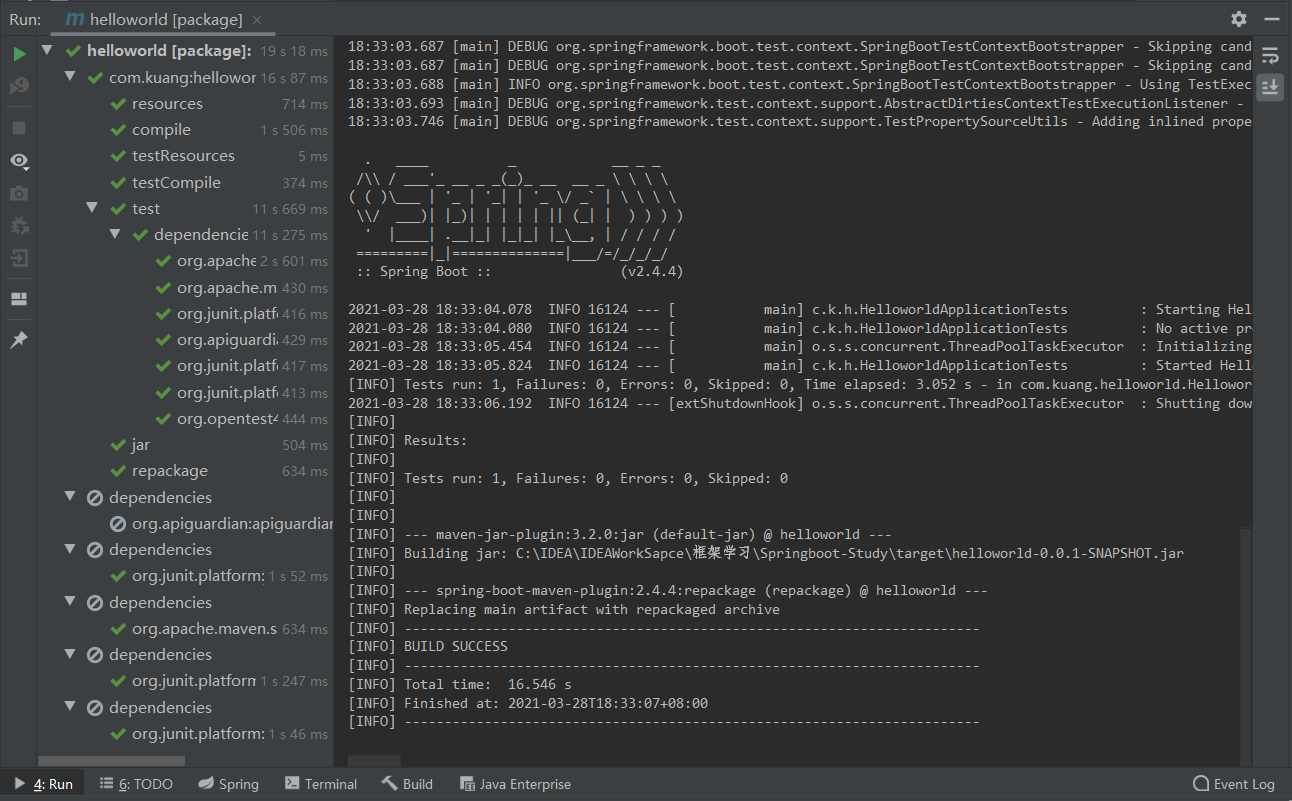
Task: Collapse dependencies node above org.apache.maven.s
Action: tap(70, 602)
